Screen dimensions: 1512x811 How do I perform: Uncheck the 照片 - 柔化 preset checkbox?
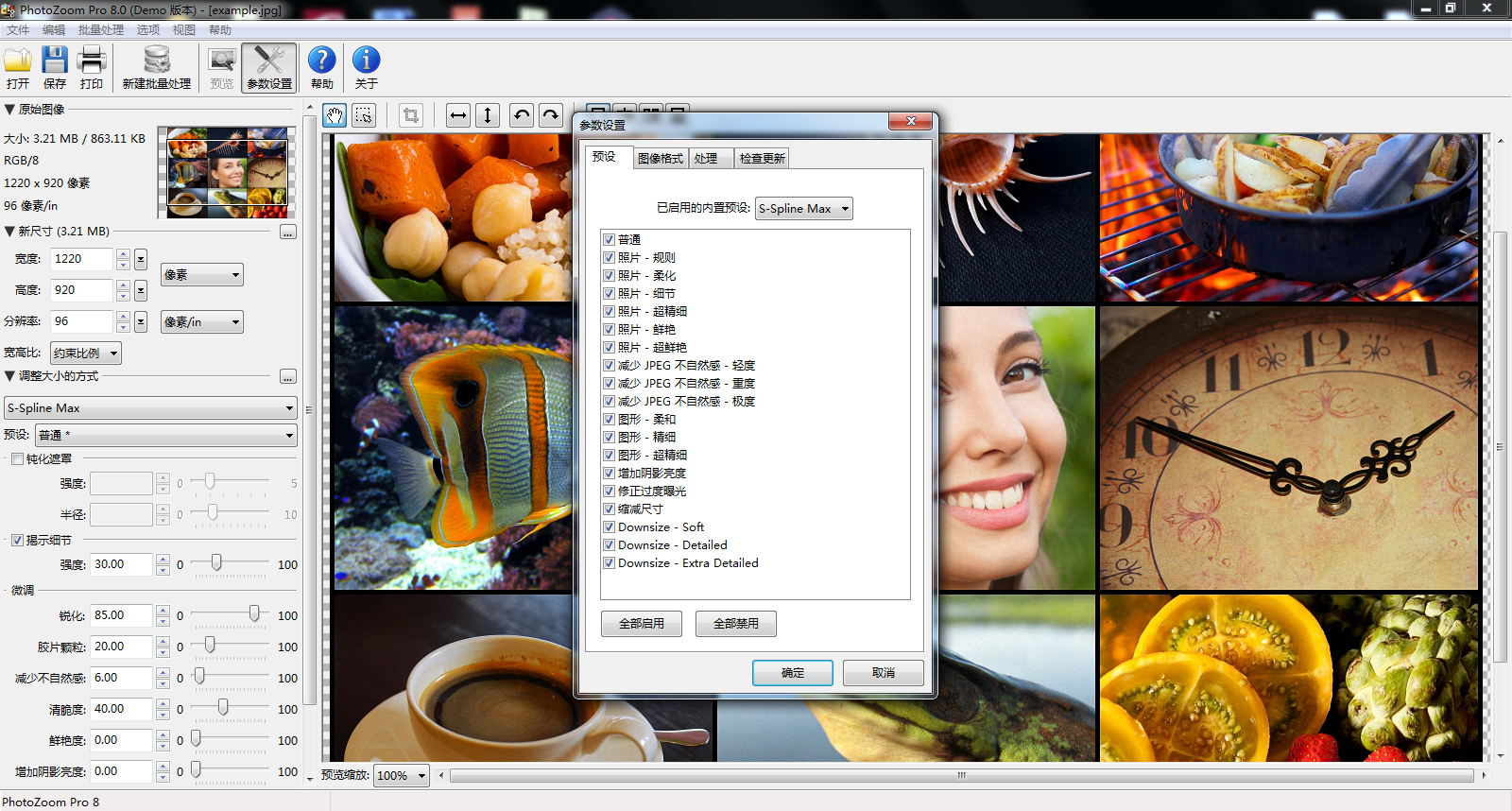click(x=610, y=276)
